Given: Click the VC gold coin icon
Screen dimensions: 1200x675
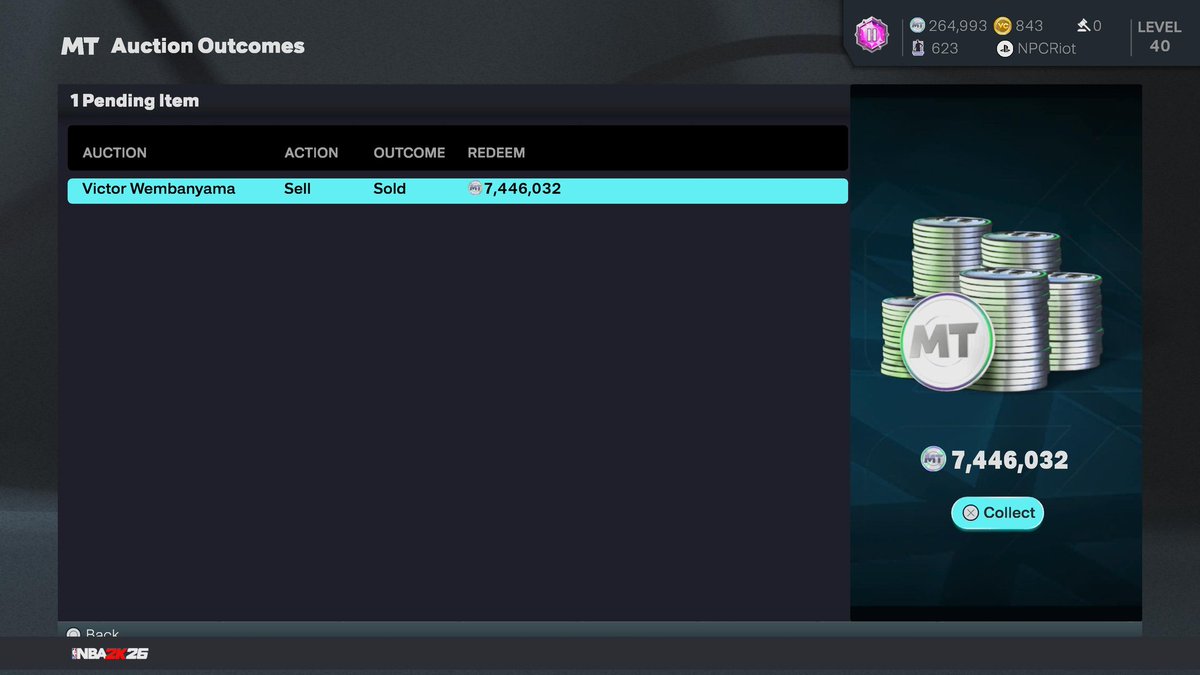Looking at the screenshot, I should coord(1002,26).
